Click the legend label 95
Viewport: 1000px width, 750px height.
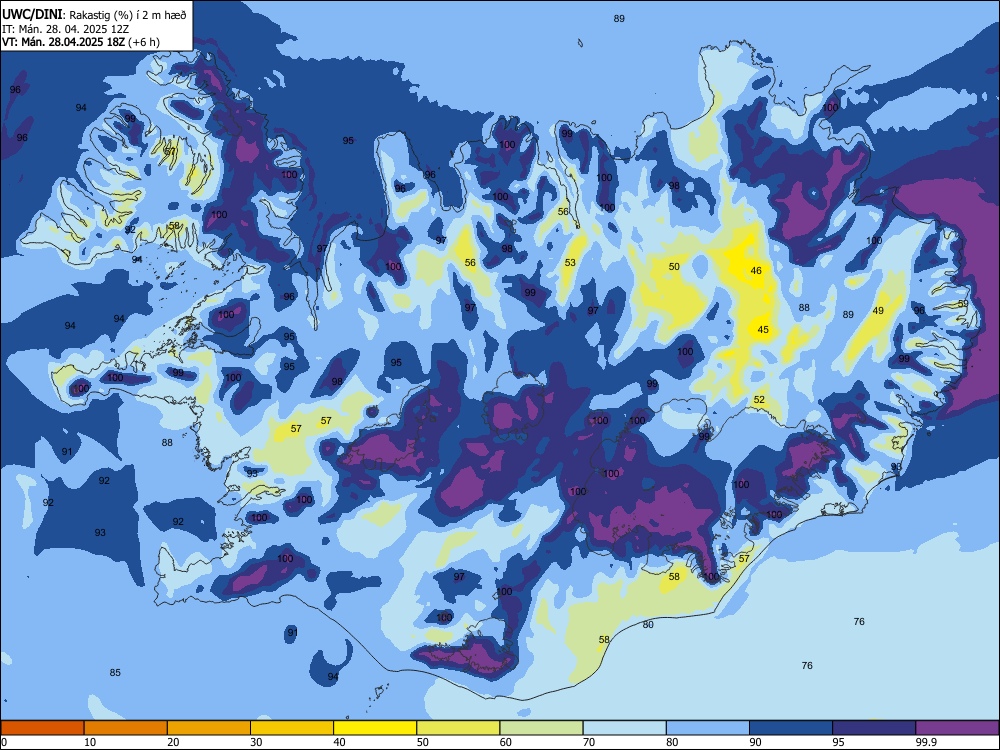[x=838, y=742]
